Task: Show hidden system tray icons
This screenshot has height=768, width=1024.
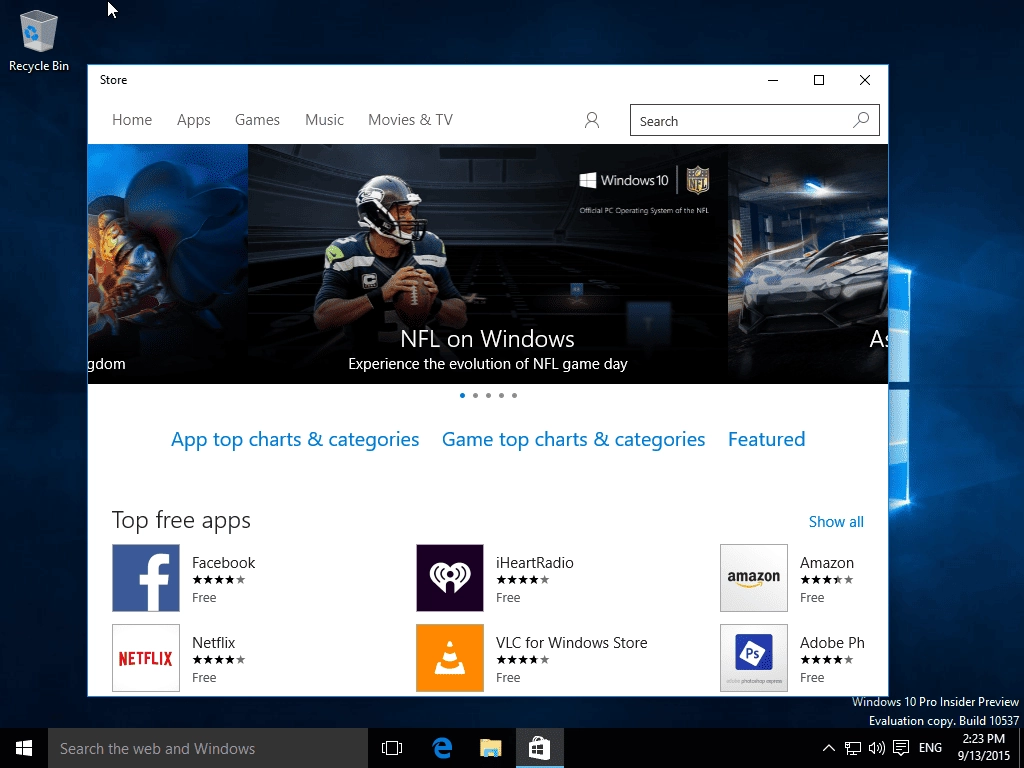Action: click(x=828, y=748)
